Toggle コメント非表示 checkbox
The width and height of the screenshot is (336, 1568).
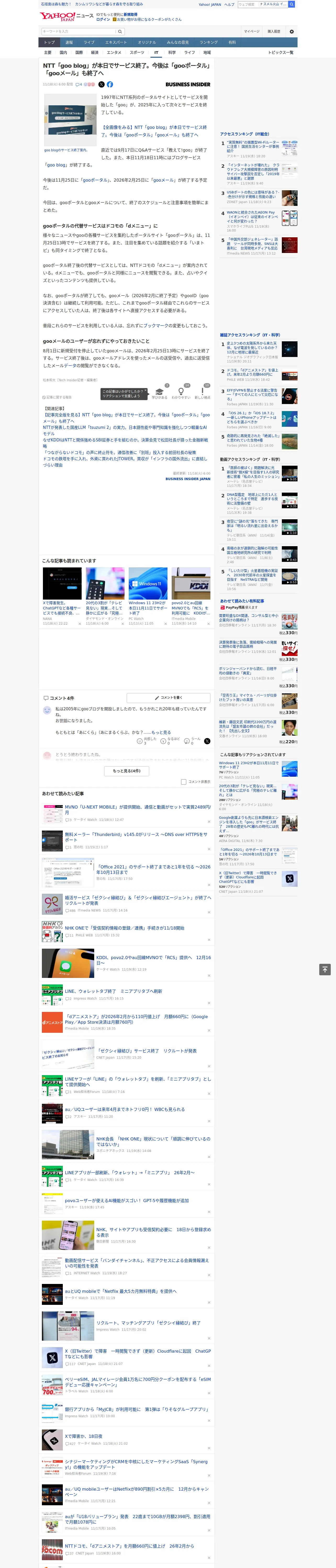(x=183, y=782)
